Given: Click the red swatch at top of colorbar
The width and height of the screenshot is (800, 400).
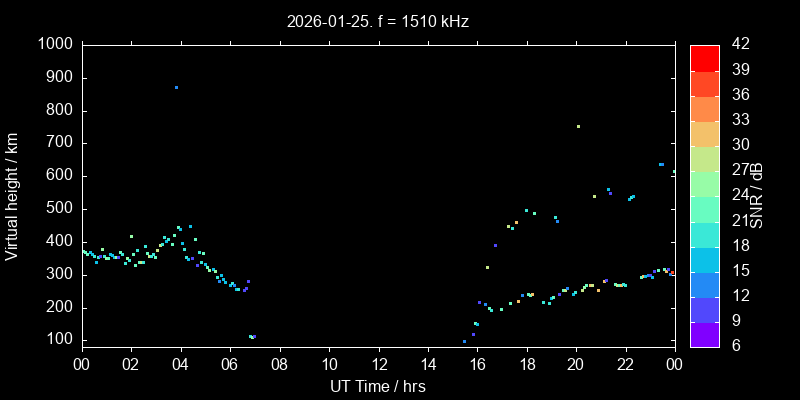Looking at the screenshot, I should tap(705, 57).
